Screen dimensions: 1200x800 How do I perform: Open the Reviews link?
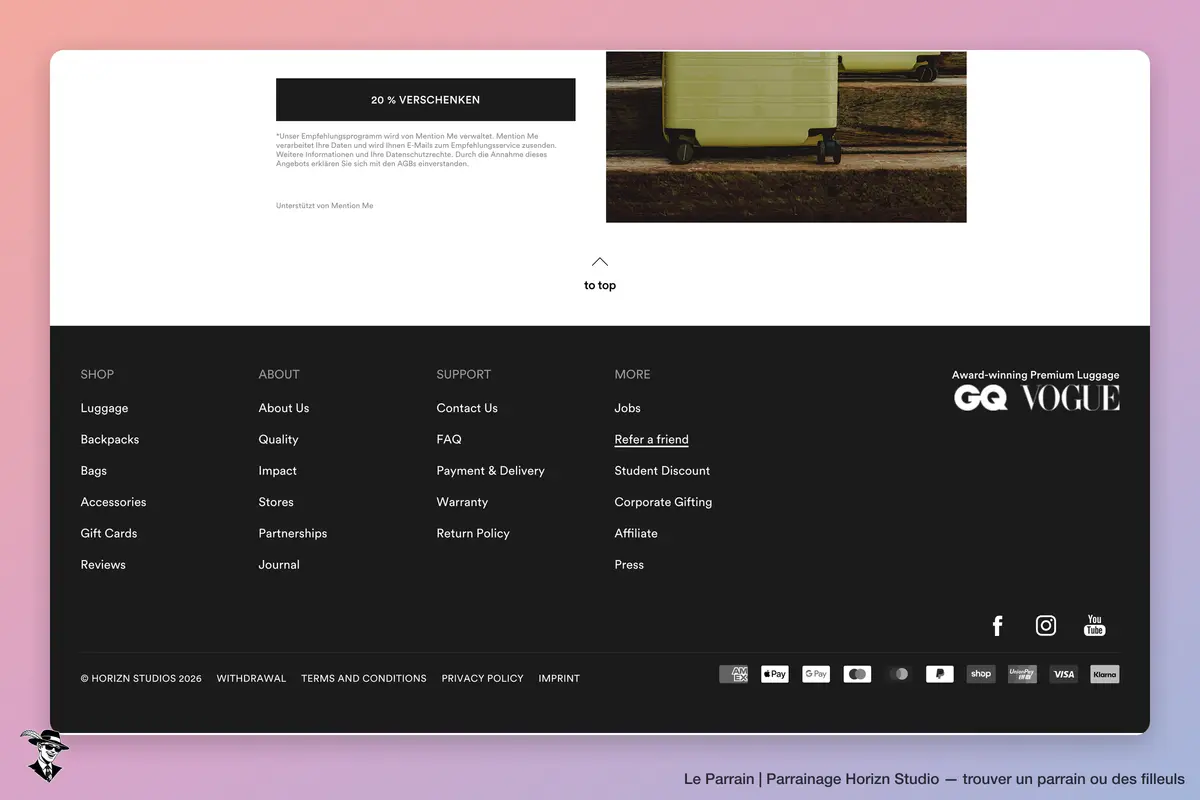(103, 564)
